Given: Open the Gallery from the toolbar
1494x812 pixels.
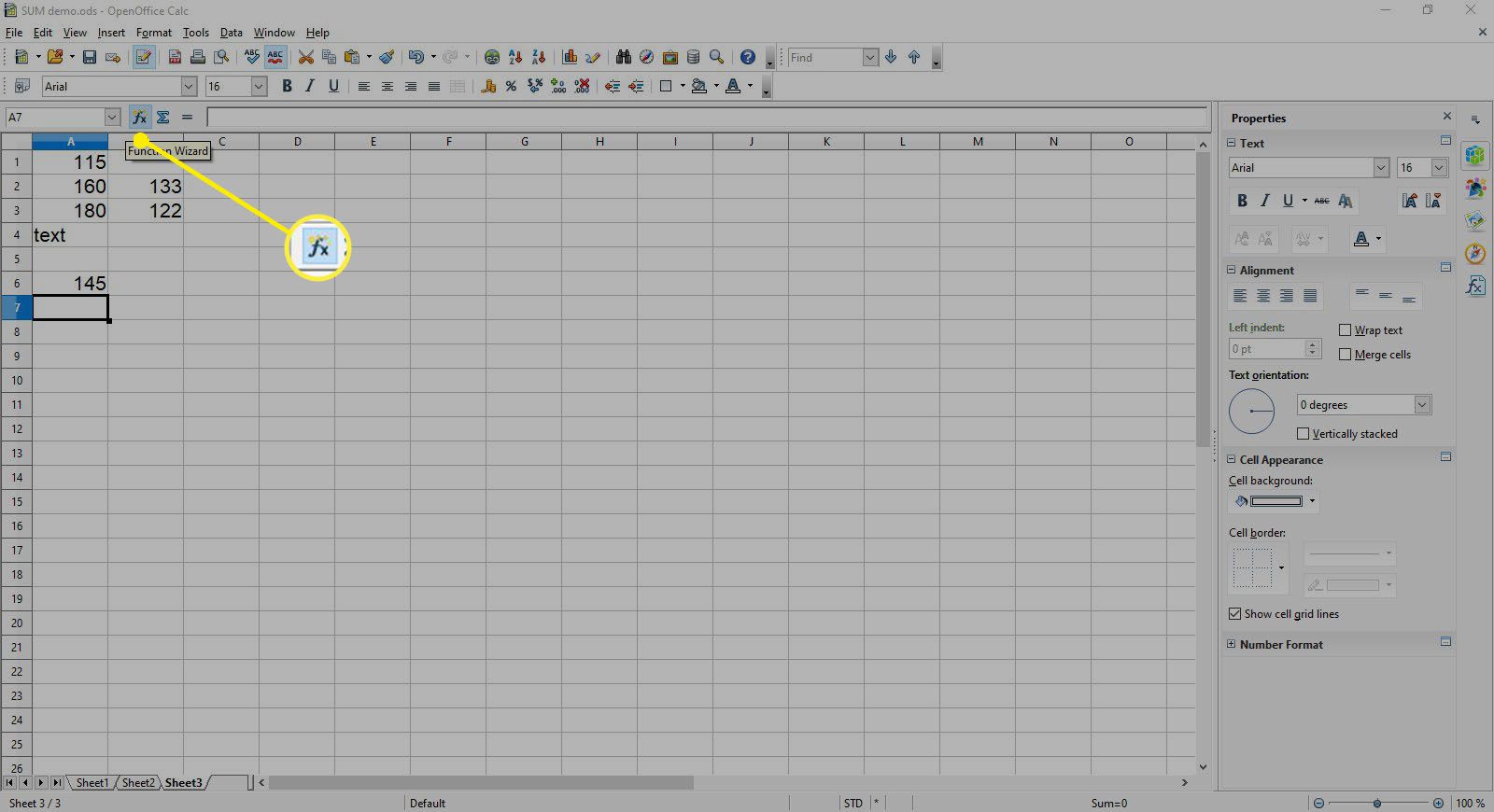Looking at the screenshot, I should (x=669, y=57).
